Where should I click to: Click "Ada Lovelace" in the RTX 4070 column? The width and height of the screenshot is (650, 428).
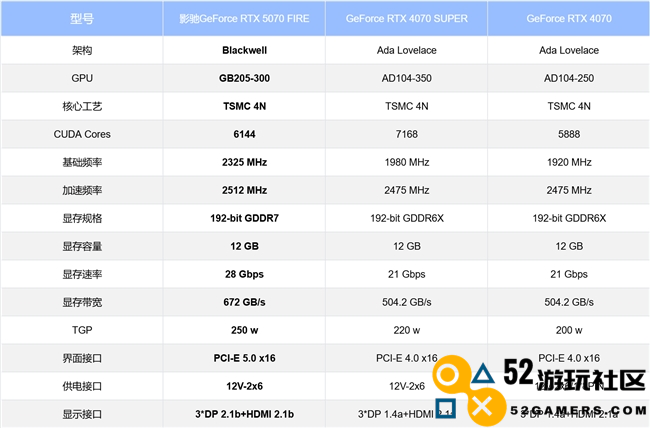point(569,50)
